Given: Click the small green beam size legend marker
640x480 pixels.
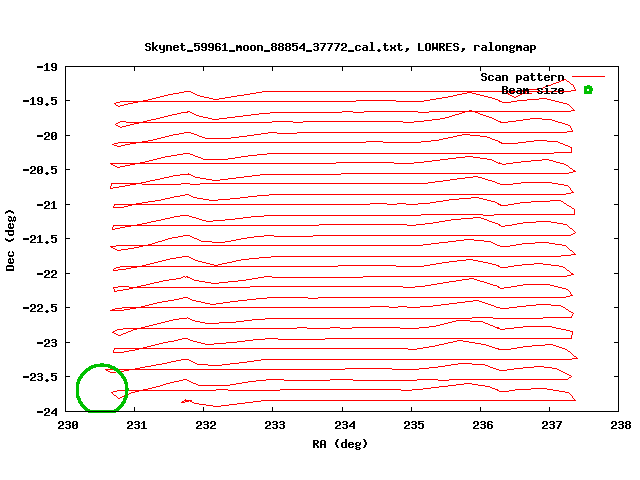Looking at the screenshot, I should 588,90.
